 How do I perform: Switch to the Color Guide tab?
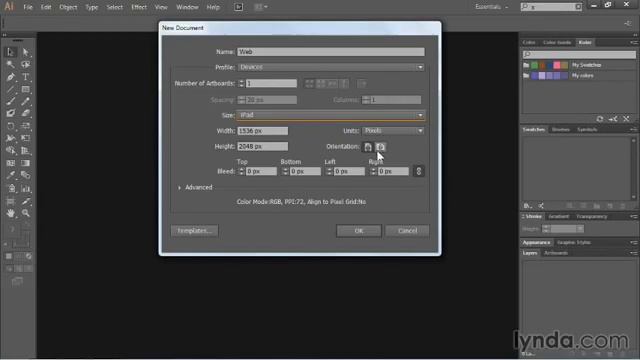pyautogui.click(x=557, y=42)
